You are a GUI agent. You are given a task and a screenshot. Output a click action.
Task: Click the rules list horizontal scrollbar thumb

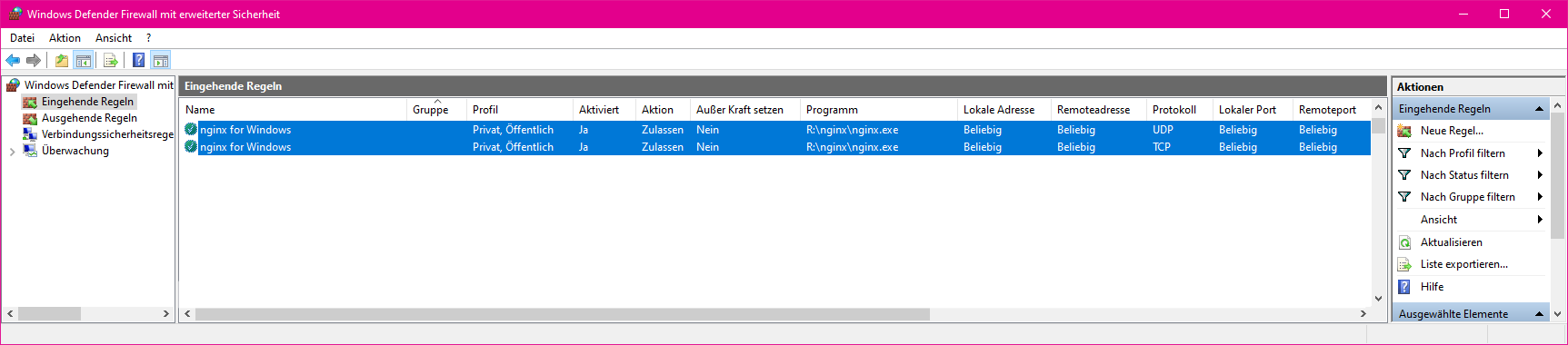point(563,313)
